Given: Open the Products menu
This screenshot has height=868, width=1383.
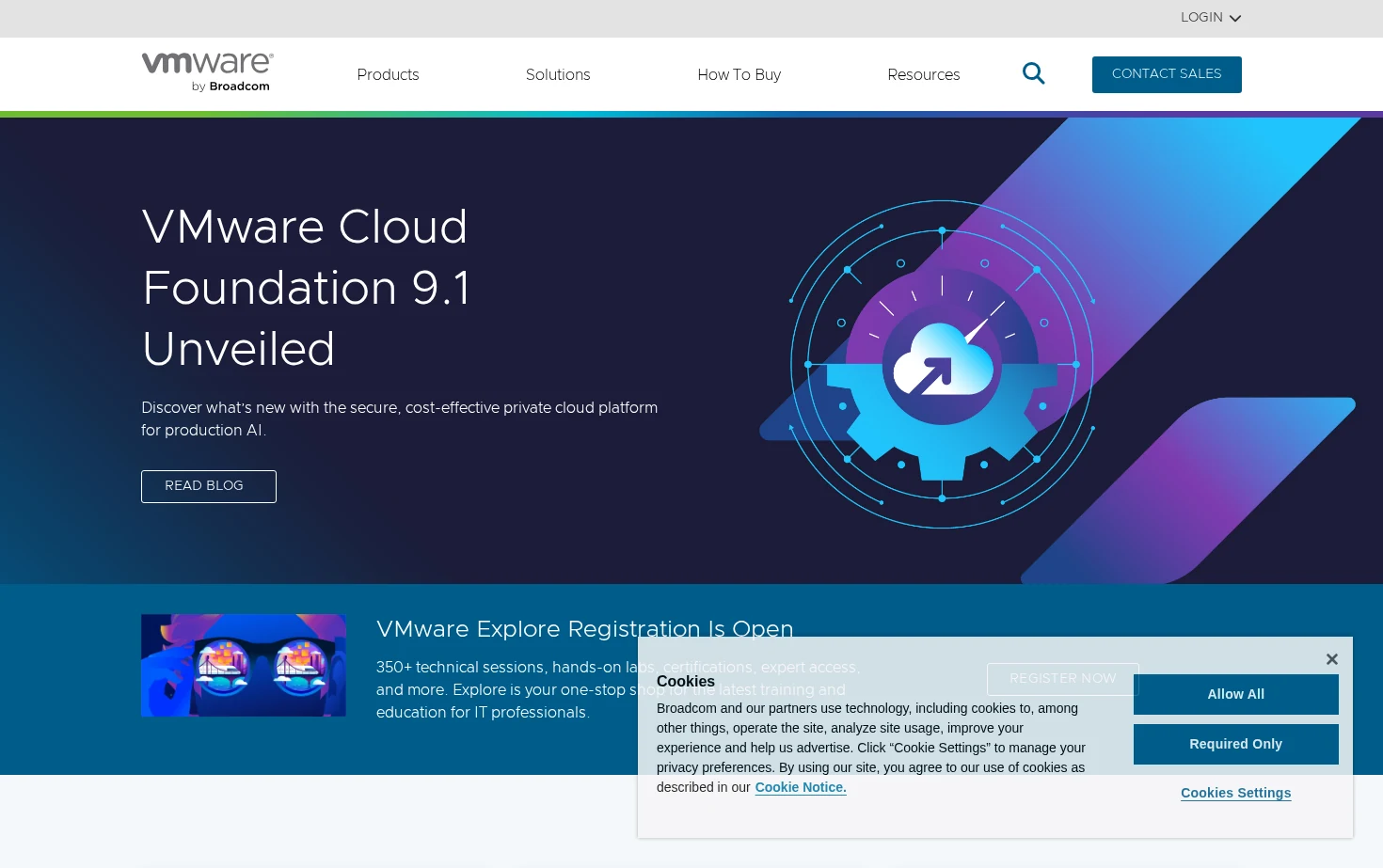Looking at the screenshot, I should point(388,74).
